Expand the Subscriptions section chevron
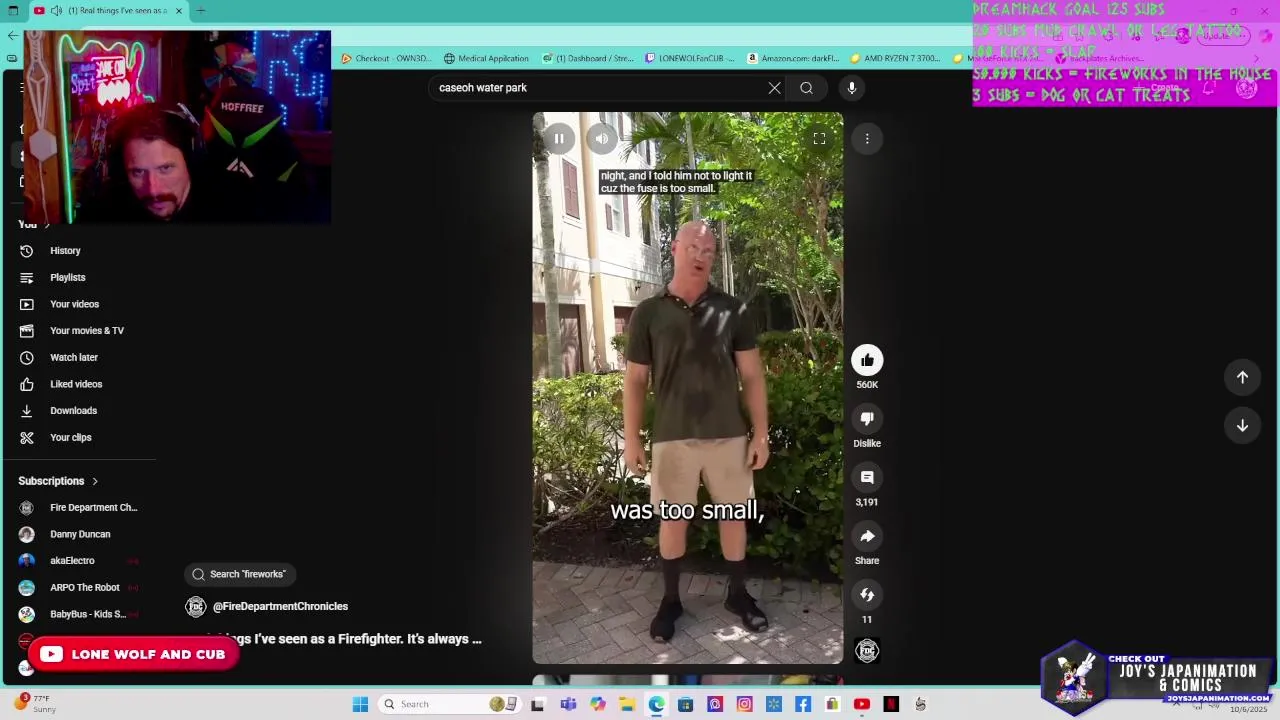 [95, 481]
